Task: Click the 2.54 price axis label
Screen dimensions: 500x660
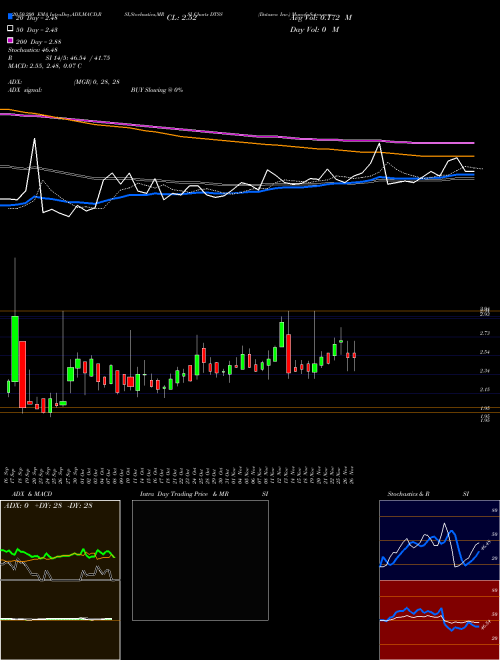Action: pyautogui.click(x=485, y=352)
